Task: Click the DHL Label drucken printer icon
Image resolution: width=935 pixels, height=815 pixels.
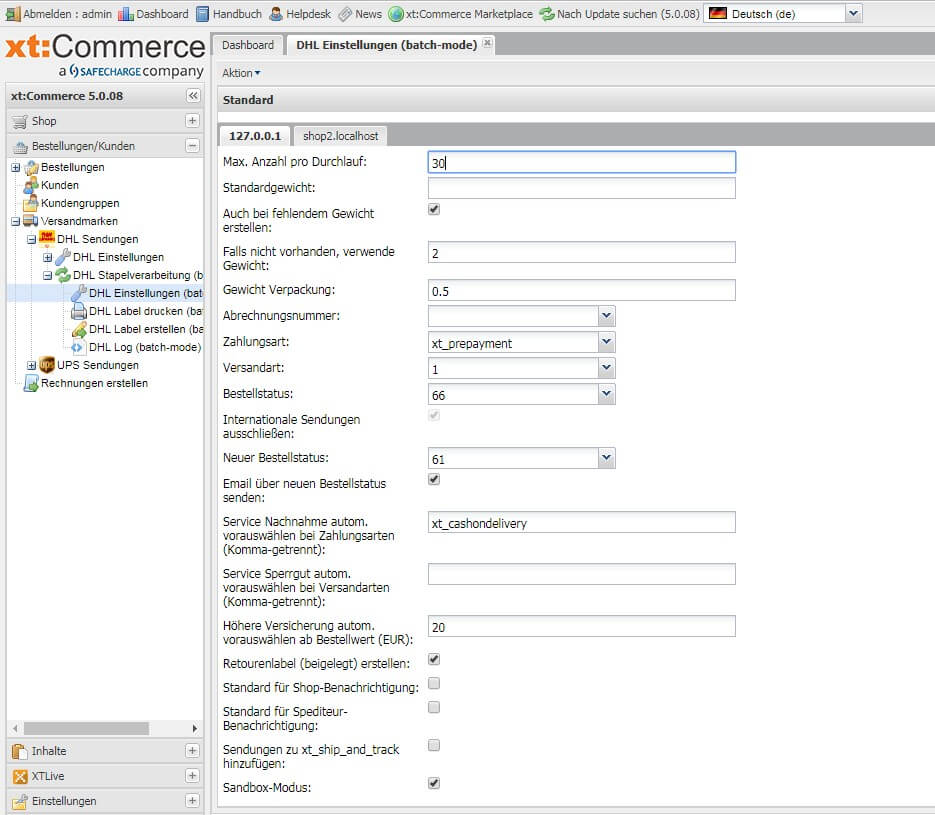Action: tap(79, 311)
